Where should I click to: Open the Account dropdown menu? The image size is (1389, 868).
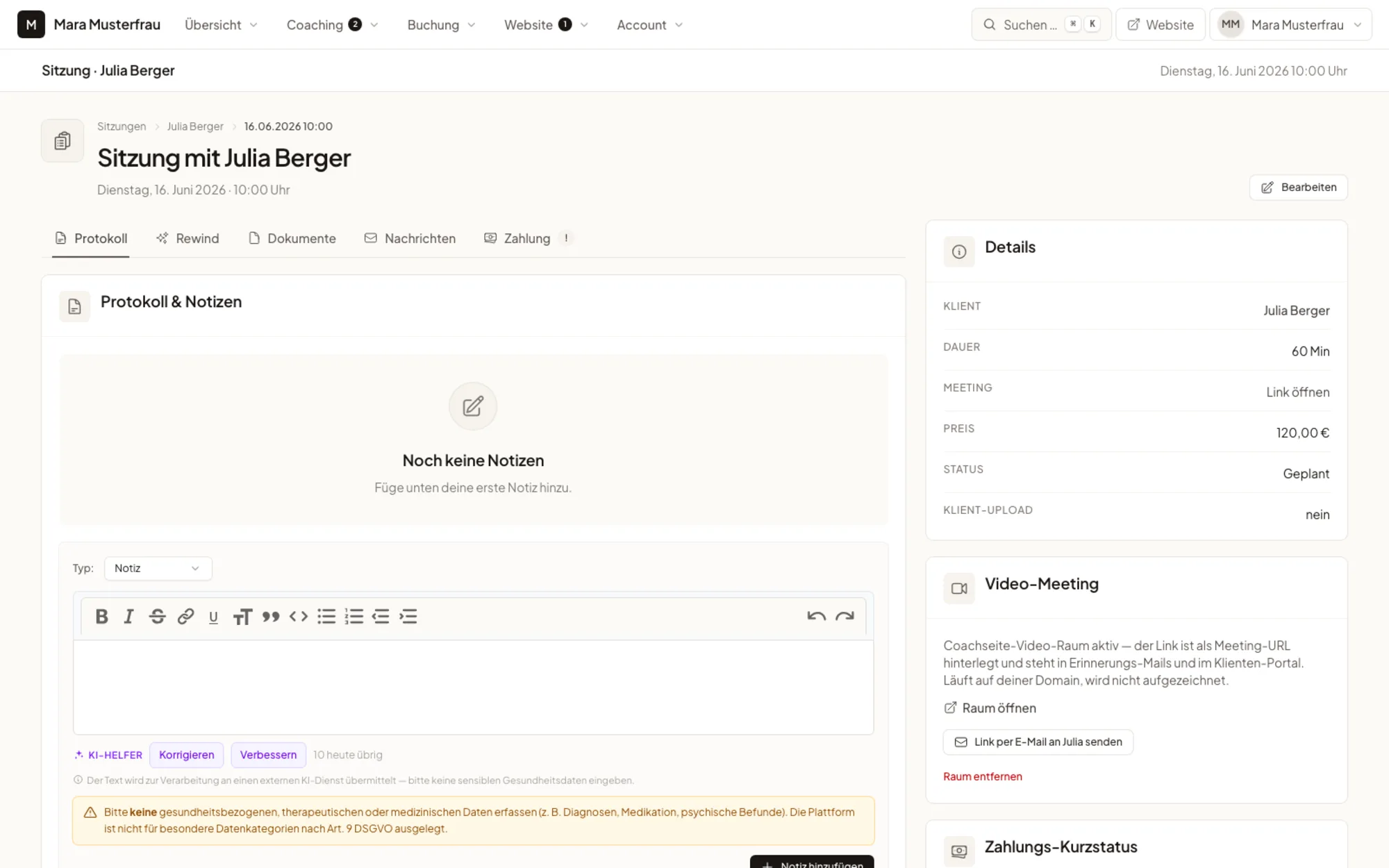click(649, 24)
